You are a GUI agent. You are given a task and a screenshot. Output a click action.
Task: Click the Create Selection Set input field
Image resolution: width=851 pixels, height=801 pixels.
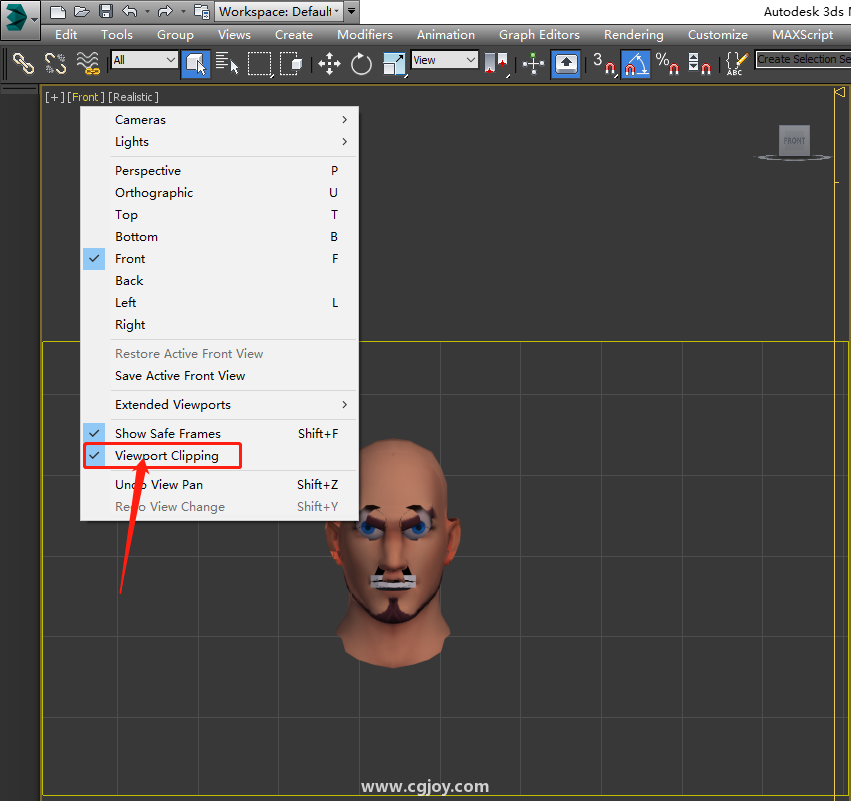[803, 59]
